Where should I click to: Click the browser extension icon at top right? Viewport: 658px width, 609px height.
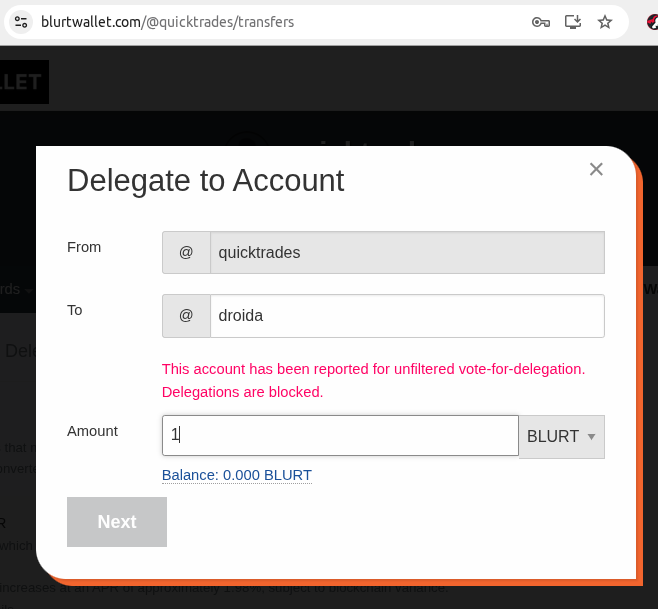(653, 22)
